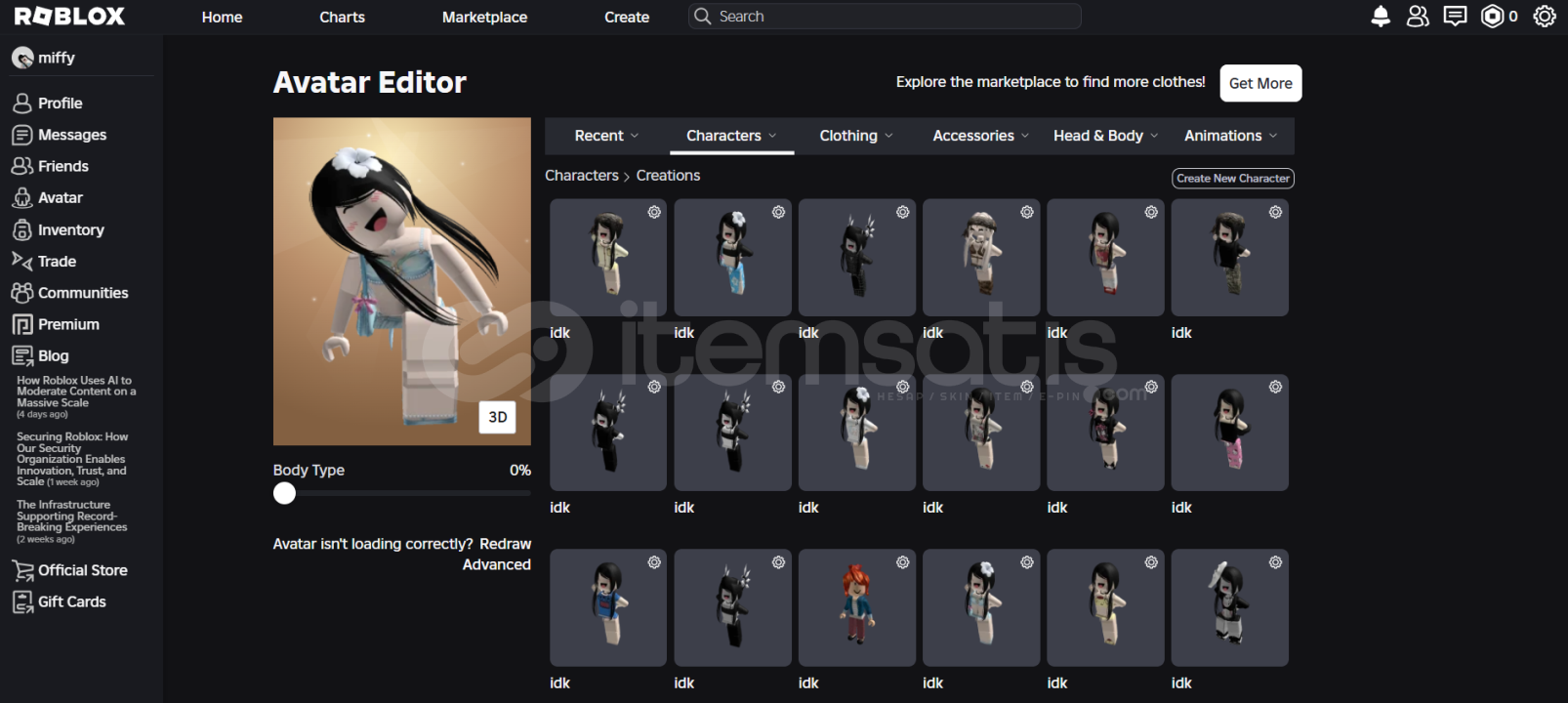Click the Premium sidebar icon
This screenshot has width=1568, height=703.
[22, 324]
